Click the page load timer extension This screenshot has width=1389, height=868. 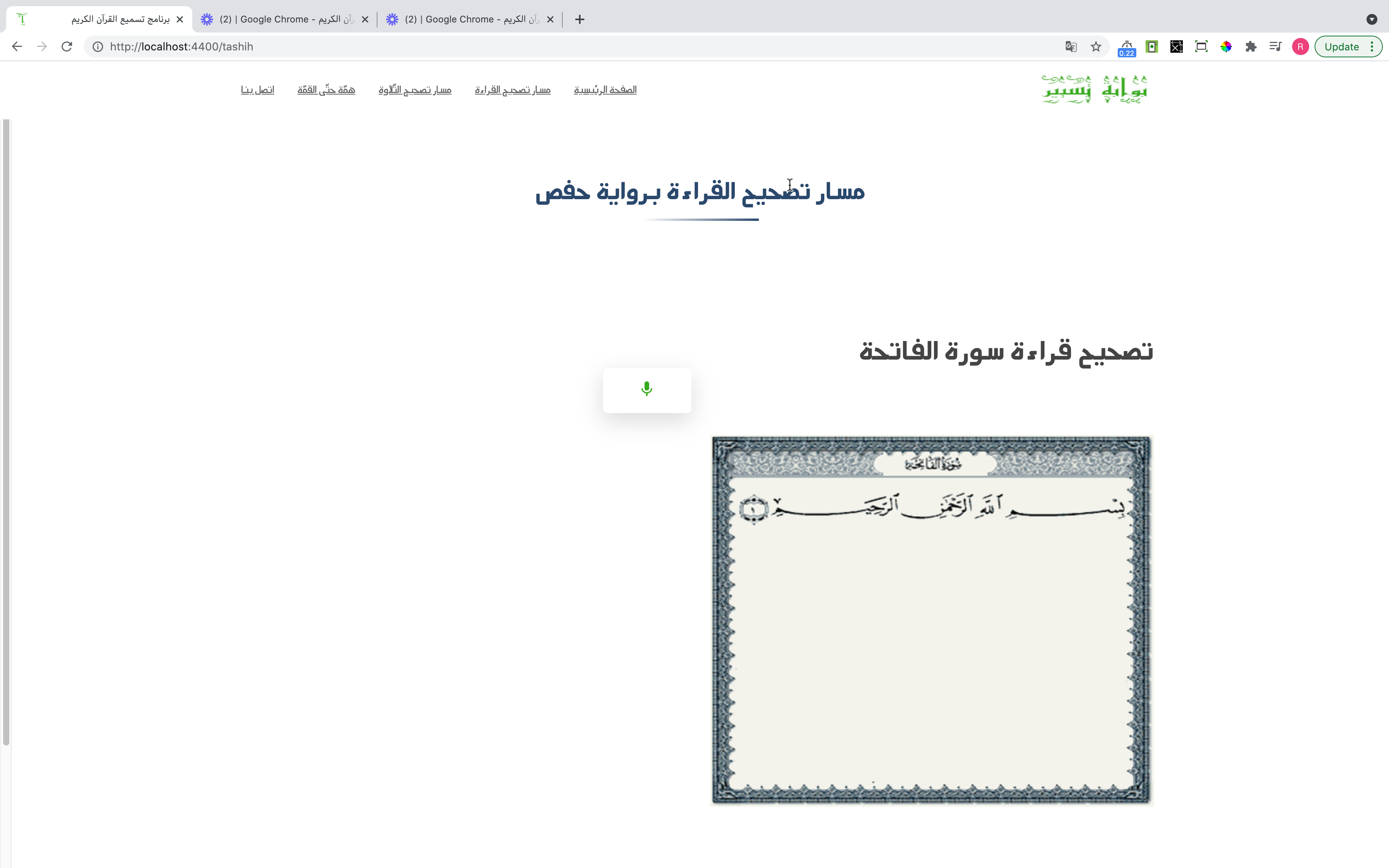point(1127,47)
